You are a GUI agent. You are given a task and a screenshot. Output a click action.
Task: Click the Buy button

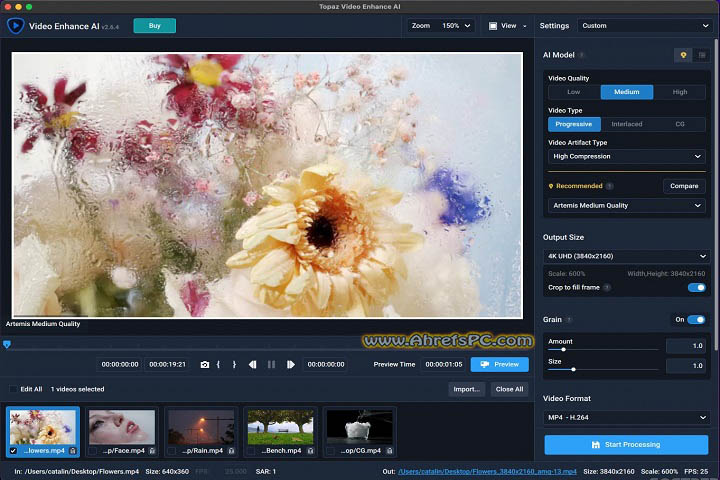click(155, 26)
